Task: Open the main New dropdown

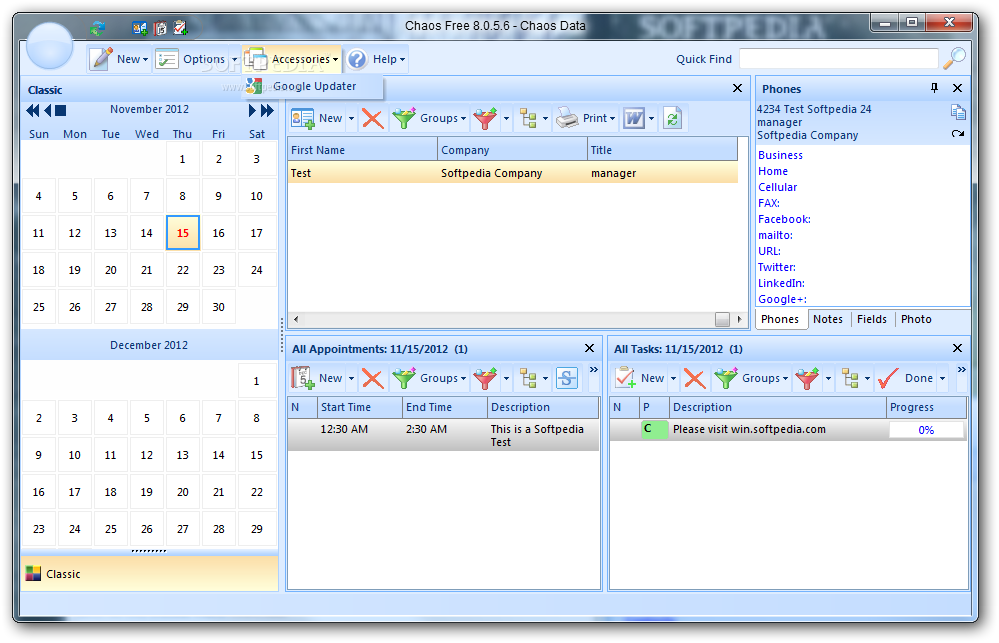Action: pyautogui.click(x=120, y=59)
